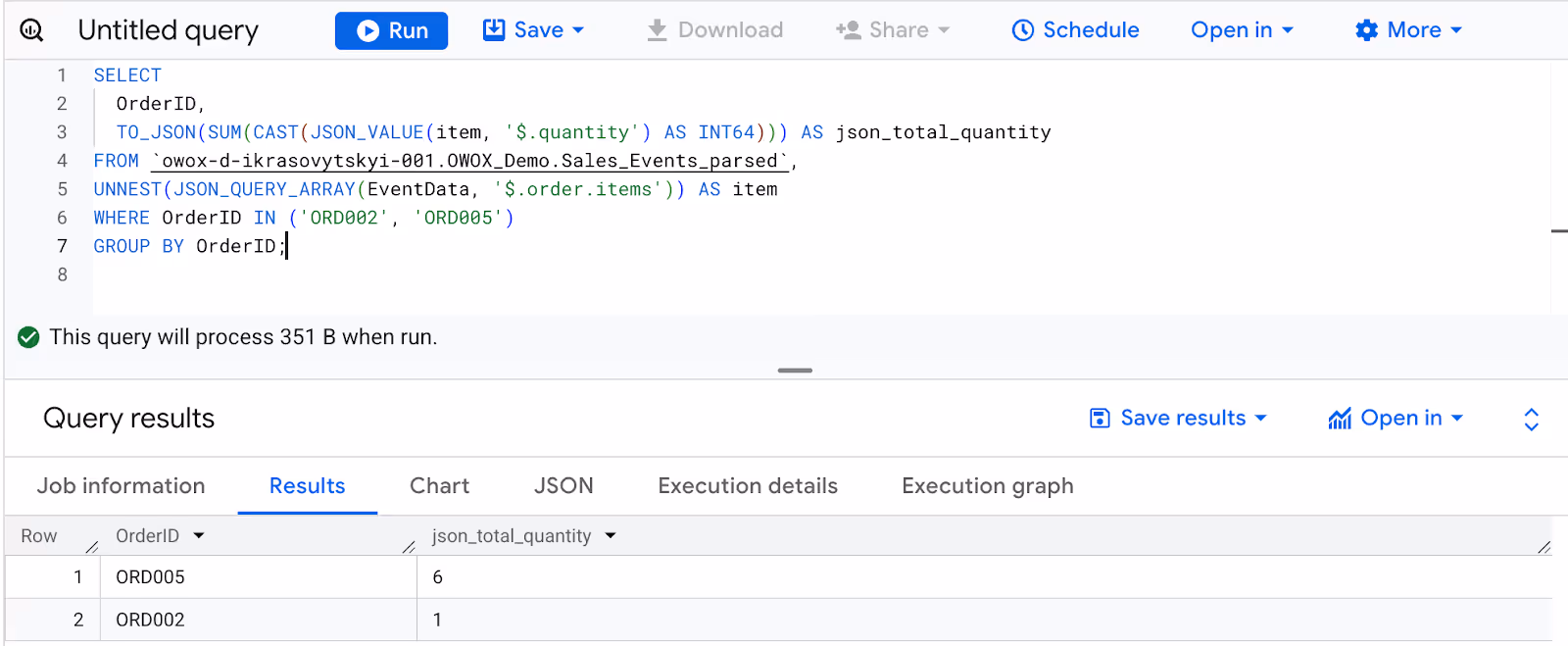Click line number 7 in the editor gutter

[62, 246]
